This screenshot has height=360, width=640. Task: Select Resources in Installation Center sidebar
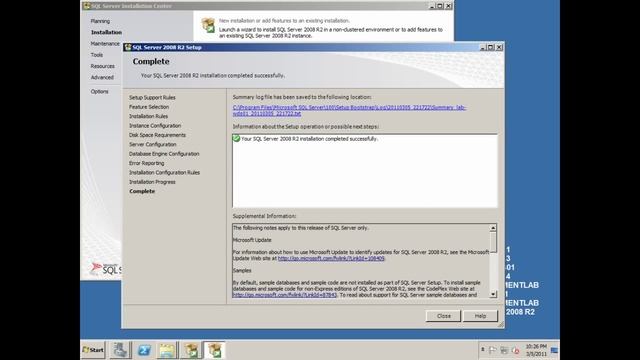click(x=102, y=66)
